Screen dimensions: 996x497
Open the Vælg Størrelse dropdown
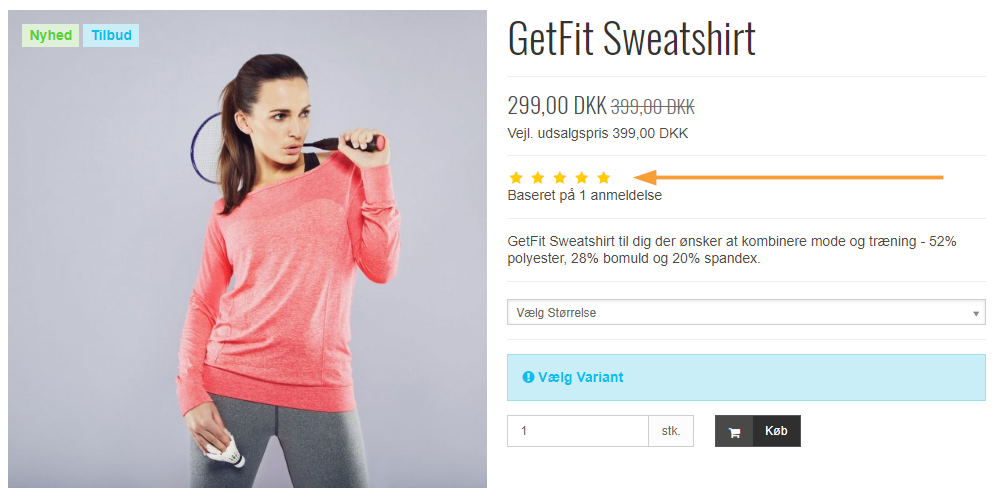(x=746, y=313)
